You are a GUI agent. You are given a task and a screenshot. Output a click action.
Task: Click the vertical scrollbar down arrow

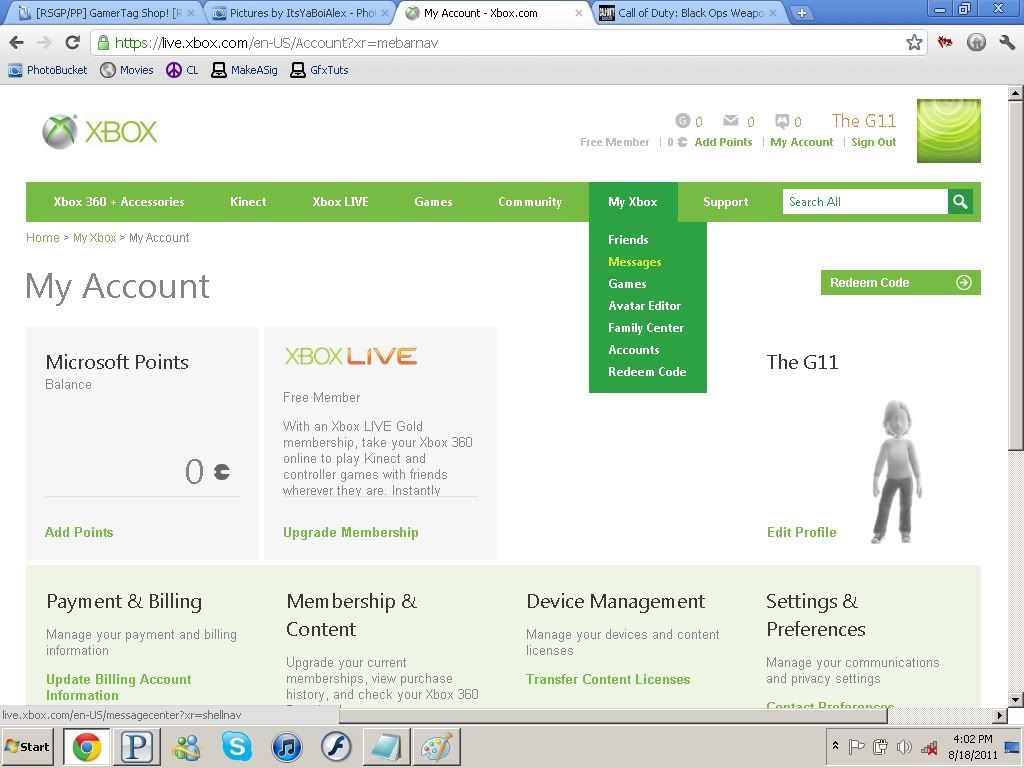point(1015,699)
